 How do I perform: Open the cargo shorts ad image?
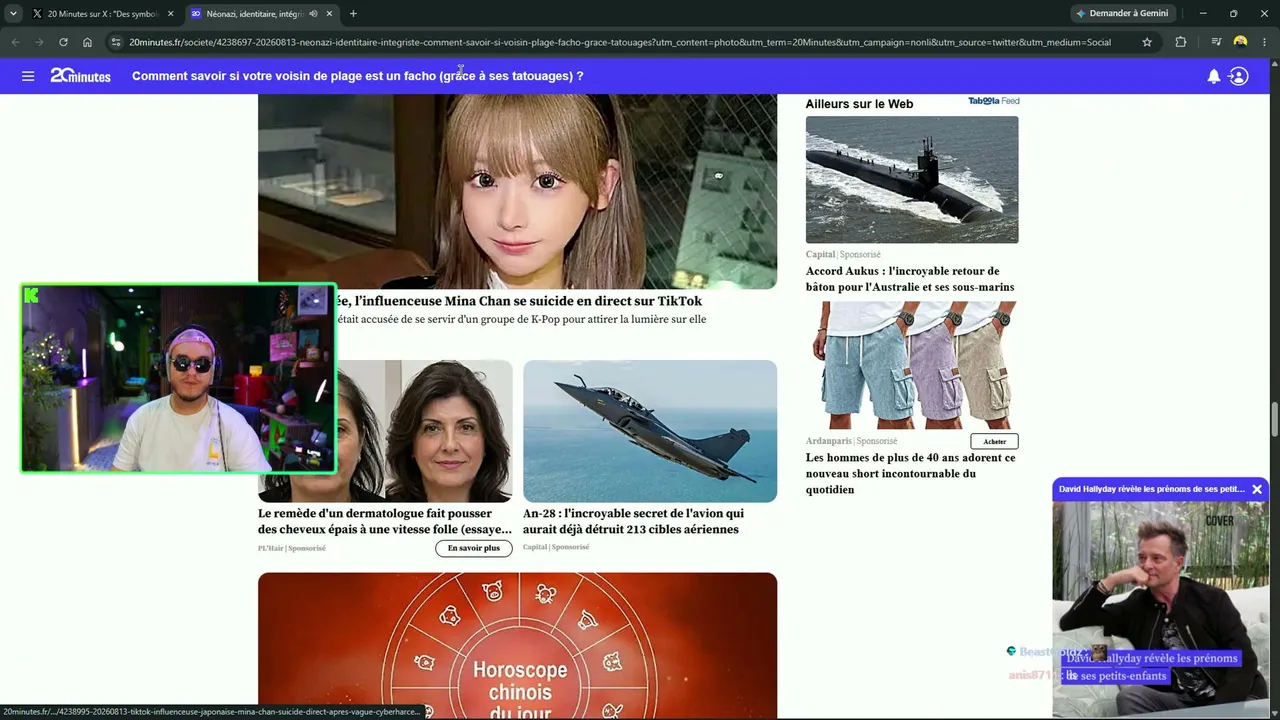pos(912,366)
